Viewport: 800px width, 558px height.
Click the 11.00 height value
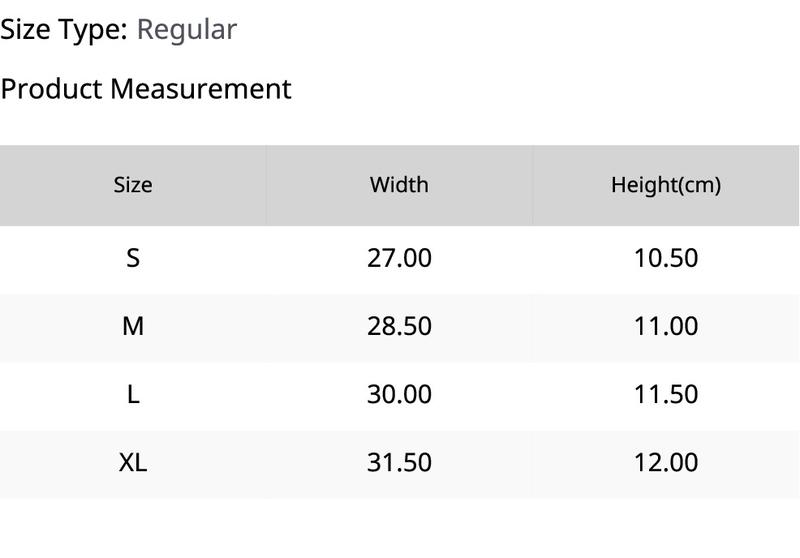click(666, 326)
